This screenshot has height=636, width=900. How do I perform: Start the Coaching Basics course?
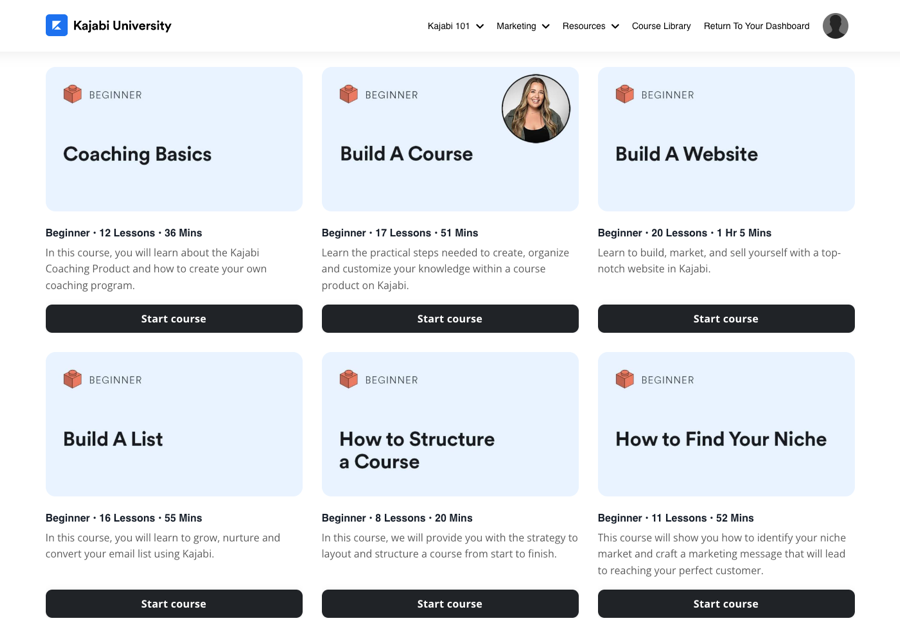tap(174, 319)
